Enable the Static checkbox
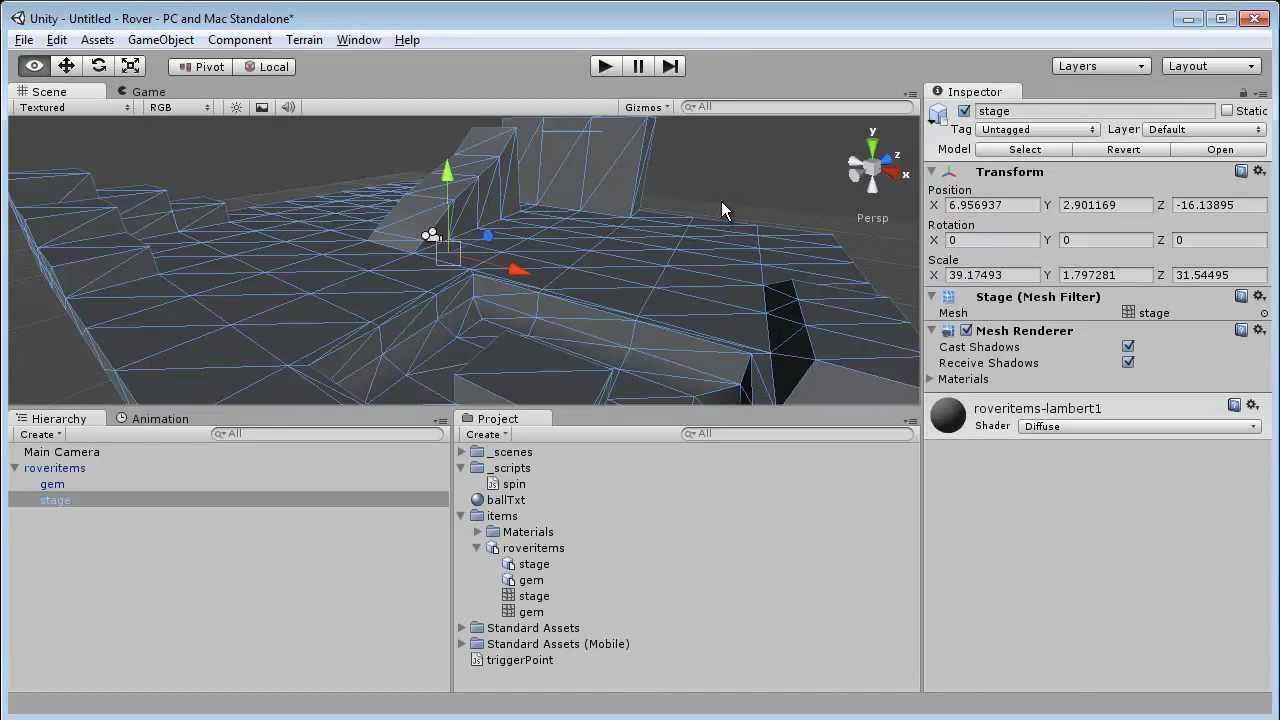Viewport: 1280px width, 720px height. click(1227, 111)
